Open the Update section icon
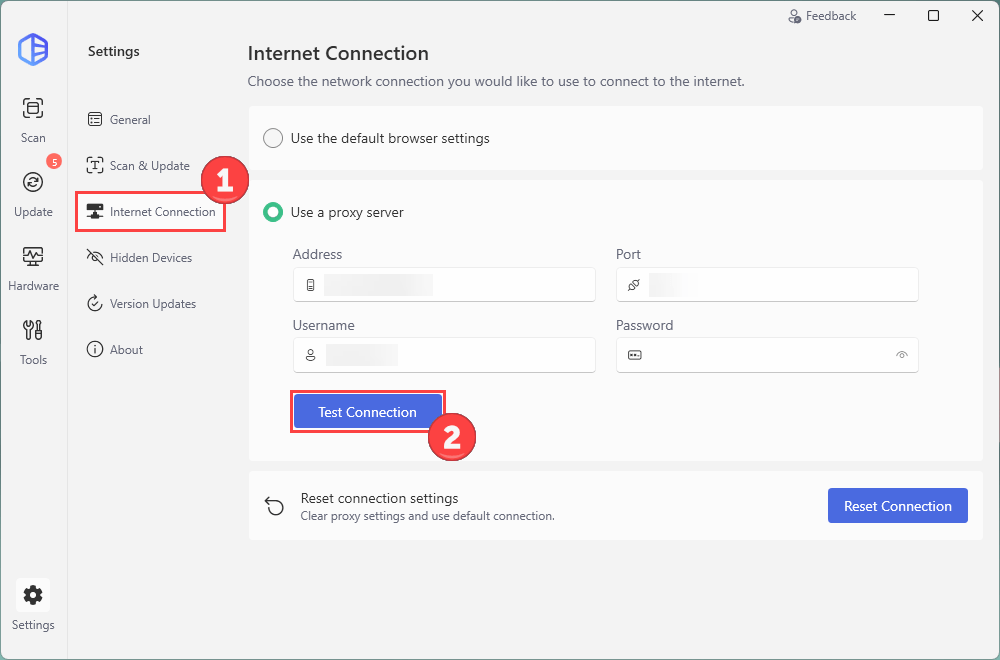The height and width of the screenshot is (660, 1000). pos(33,183)
